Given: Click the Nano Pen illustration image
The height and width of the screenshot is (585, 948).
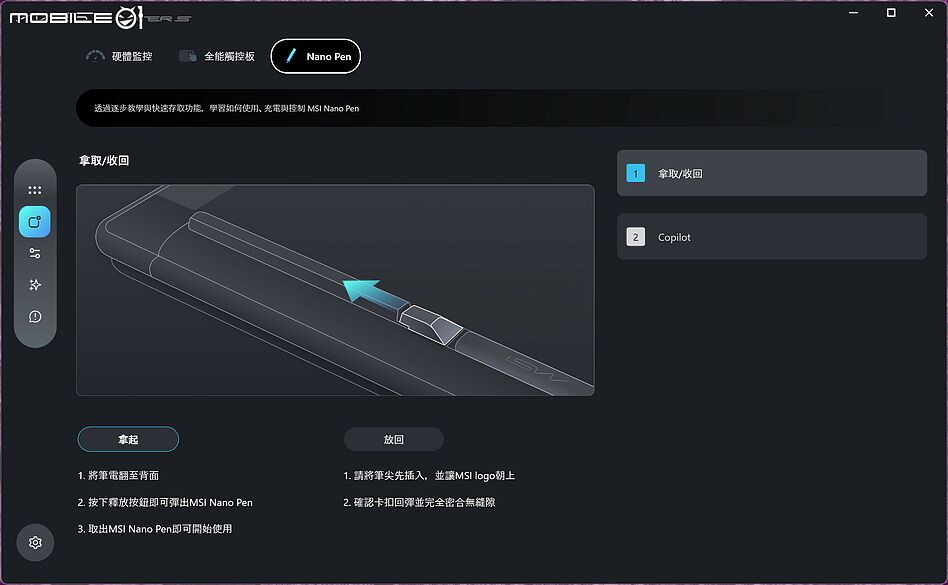Looking at the screenshot, I should [x=335, y=289].
